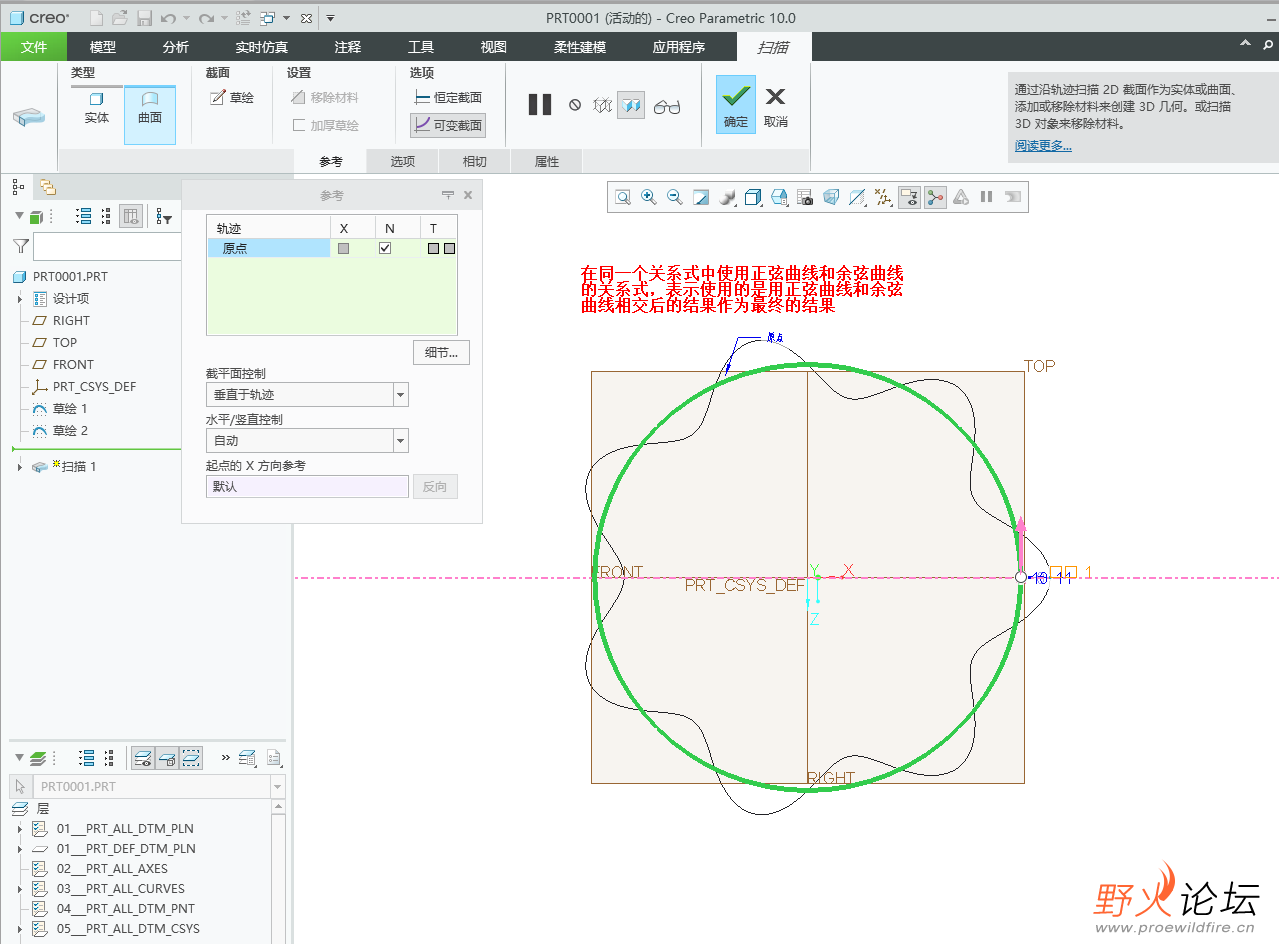Open the 相切 sub-tab in sweep dashboard
1279x944 pixels.
point(475,162)
